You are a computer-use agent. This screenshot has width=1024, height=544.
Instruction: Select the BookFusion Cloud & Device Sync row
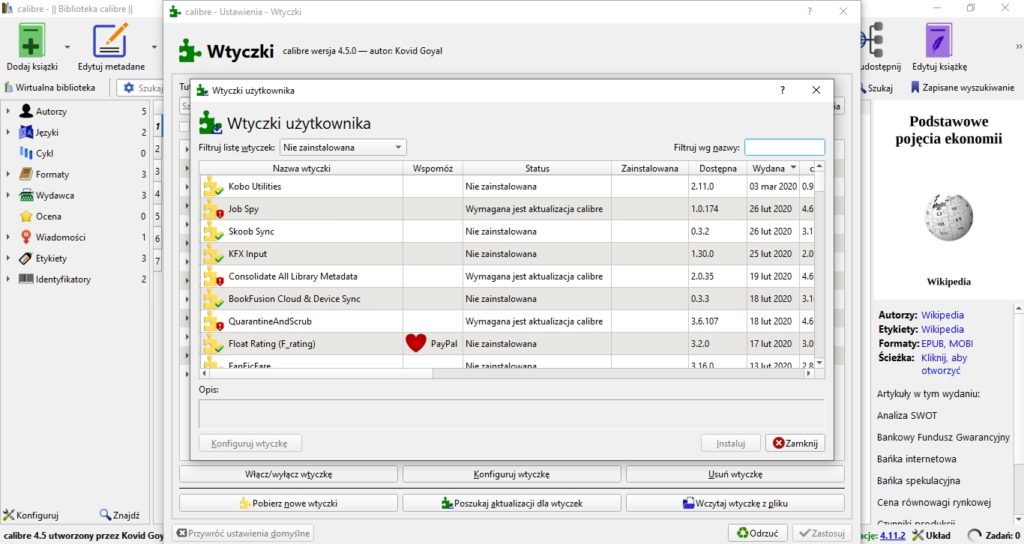point(507,298)
